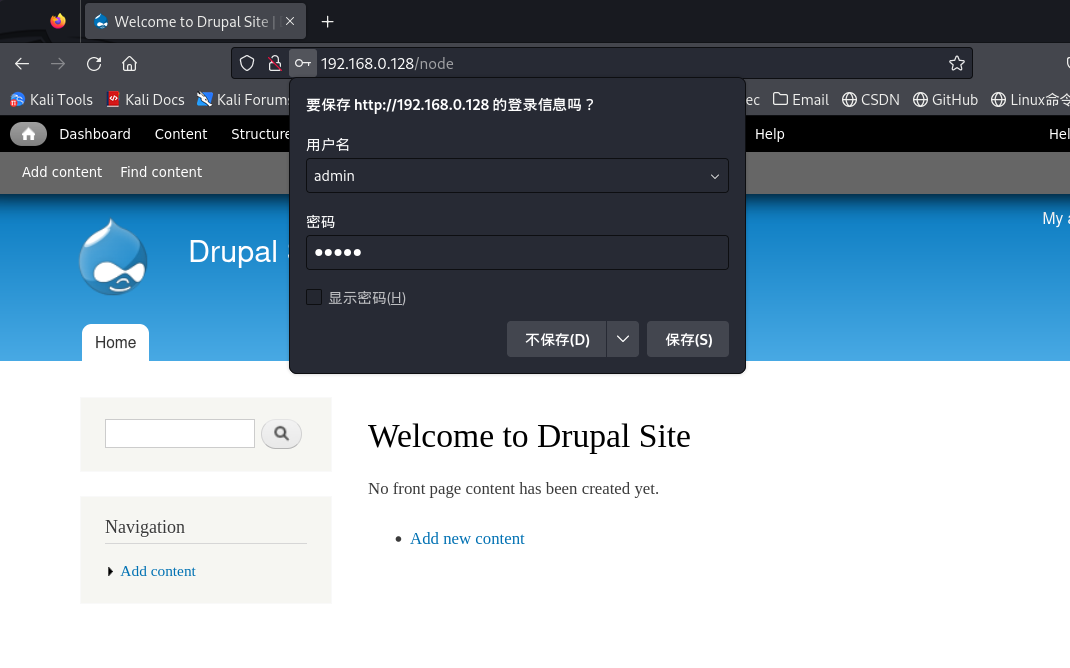This screenshot has height=668, width=1070.
Task: Click Add content in Navigation block
Action: (x=158, y=571)
